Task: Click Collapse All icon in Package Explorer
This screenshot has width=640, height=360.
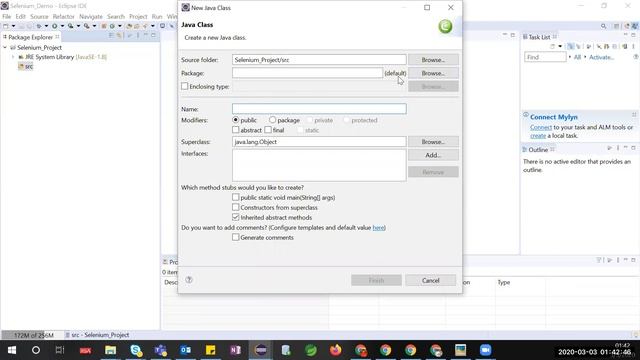Action: pyautogui.click(x=111, y=36)
